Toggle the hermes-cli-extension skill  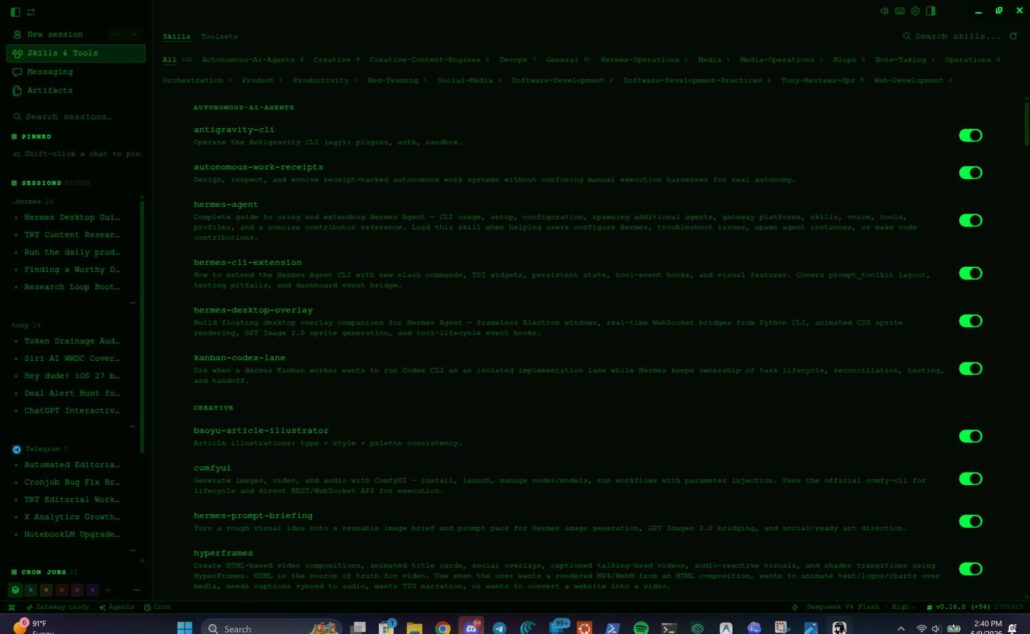[970, 273]
